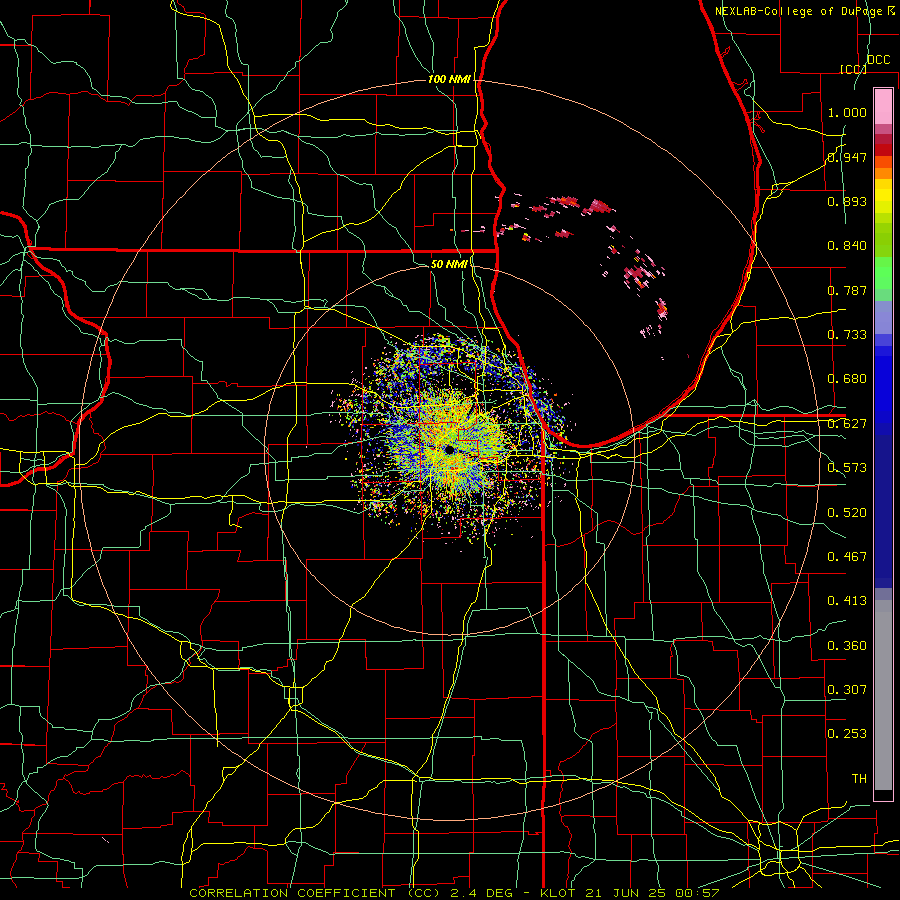Select the red segment of the color bar
This screenshot has width=900, height=900.
pos(883,150)
